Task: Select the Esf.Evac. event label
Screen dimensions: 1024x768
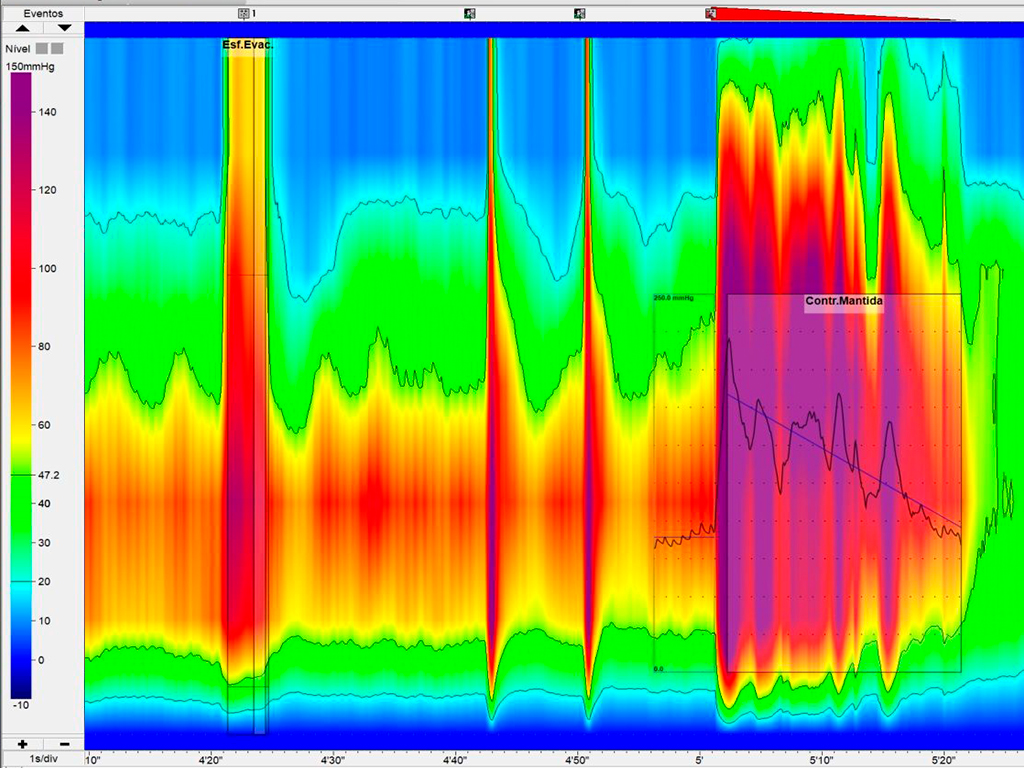Action: [x=247, y=45]
